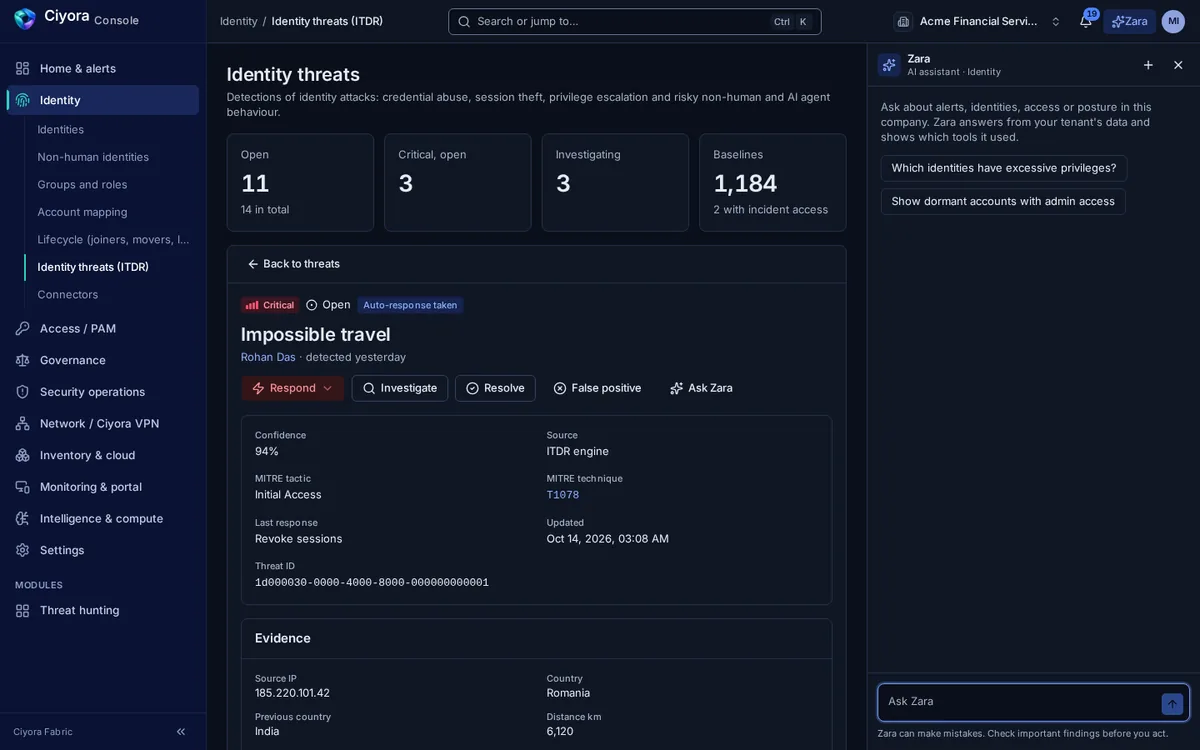This screenshot has width=1200, height=750.
Task: Close the Zara assistant panel
Action: (1178, 65)
